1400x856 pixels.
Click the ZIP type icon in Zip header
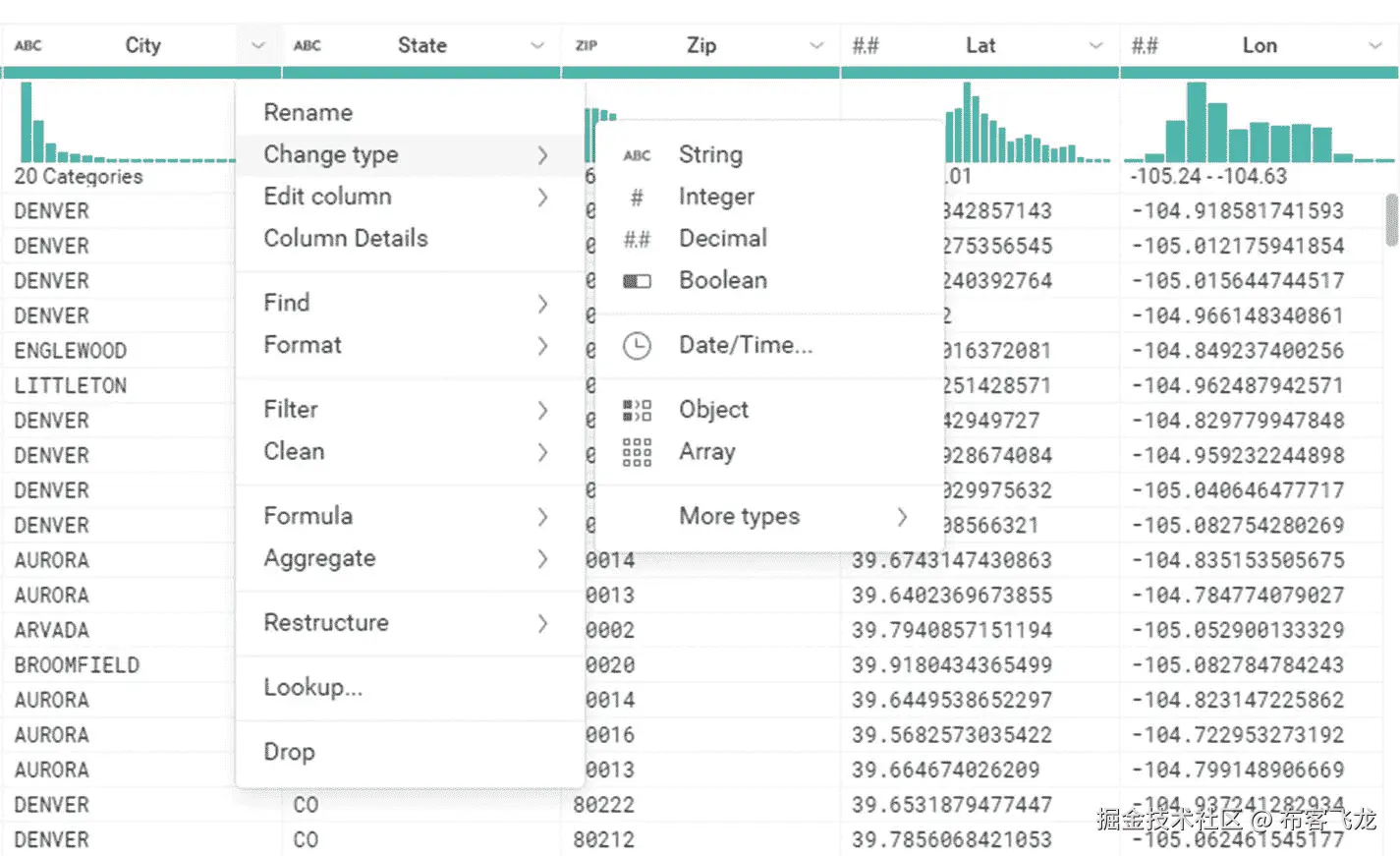(x=587, y=45)
